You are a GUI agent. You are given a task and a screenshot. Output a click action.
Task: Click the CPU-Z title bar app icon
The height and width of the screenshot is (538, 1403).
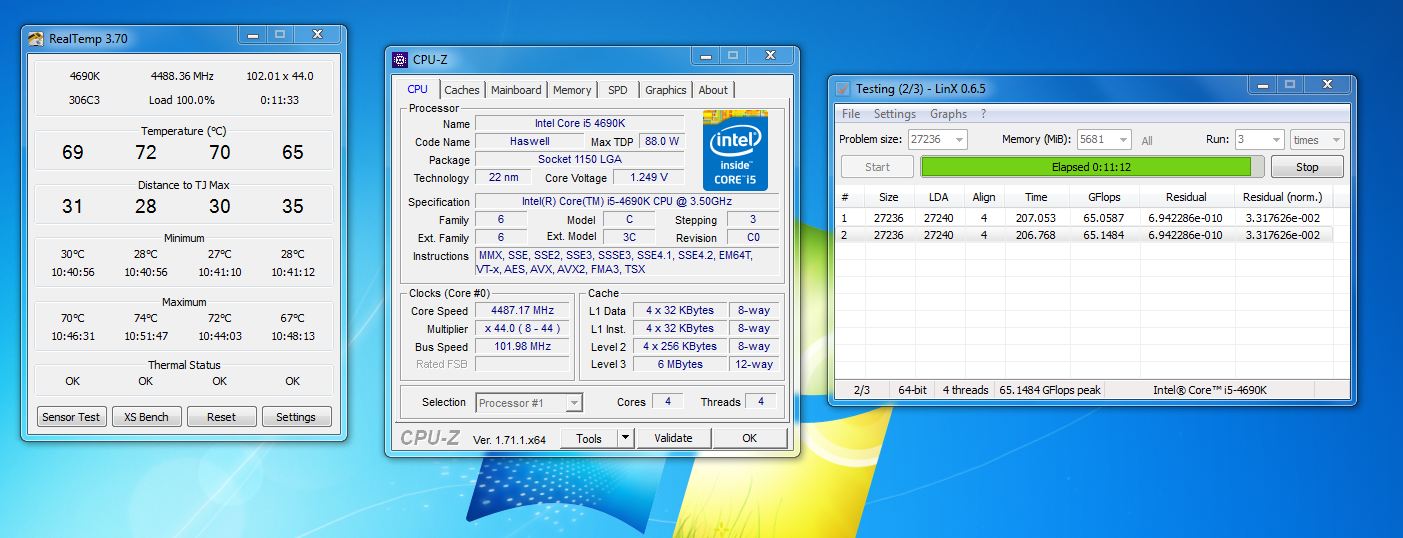point(400,59)
